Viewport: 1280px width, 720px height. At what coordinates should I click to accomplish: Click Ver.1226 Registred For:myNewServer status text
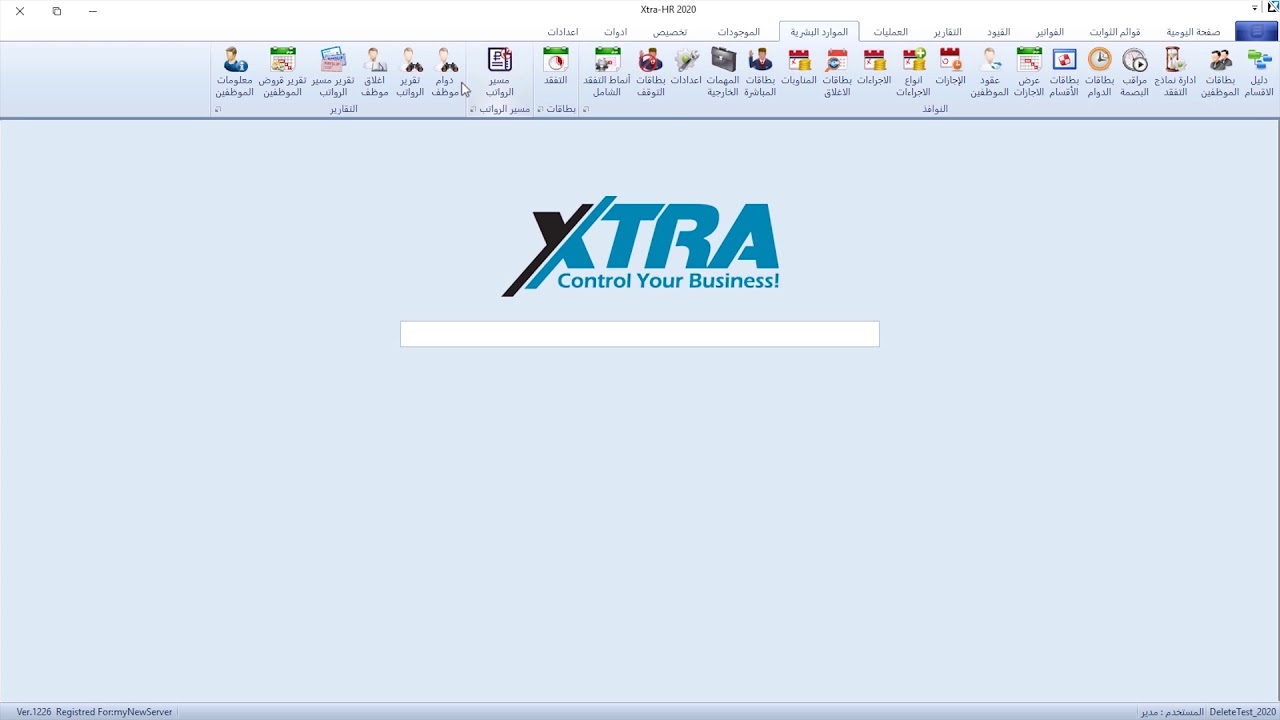click(x=94, y=712)
